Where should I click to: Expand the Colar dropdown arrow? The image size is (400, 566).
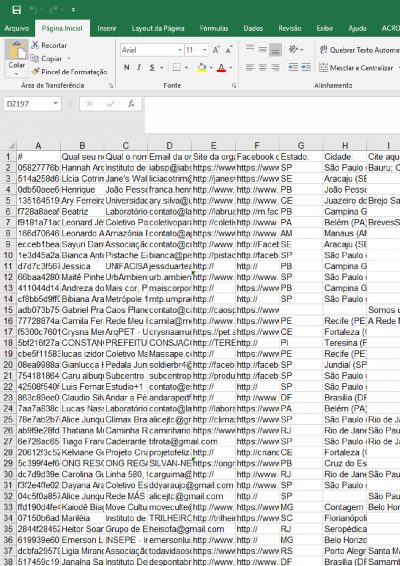click(x=17, y=74)
